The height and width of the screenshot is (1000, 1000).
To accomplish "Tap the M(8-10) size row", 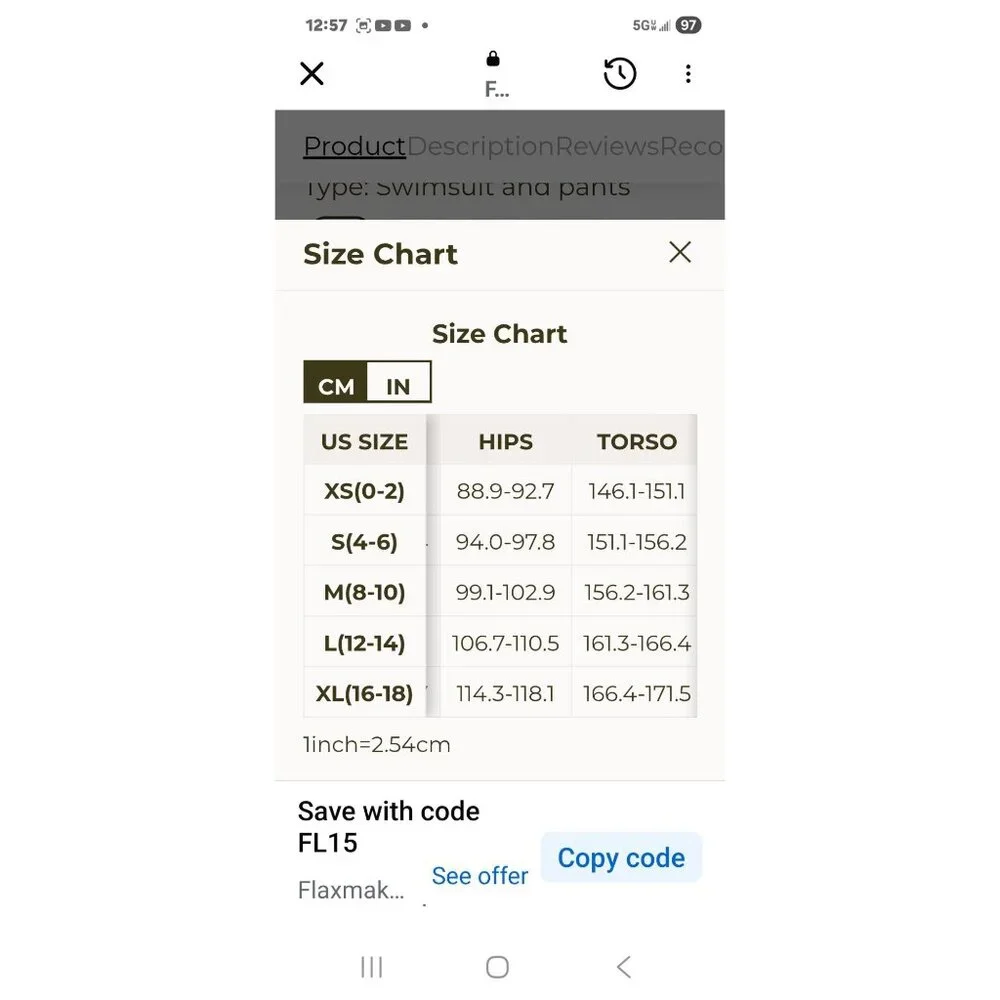I will pyautogui.click(x=365, y=592).
